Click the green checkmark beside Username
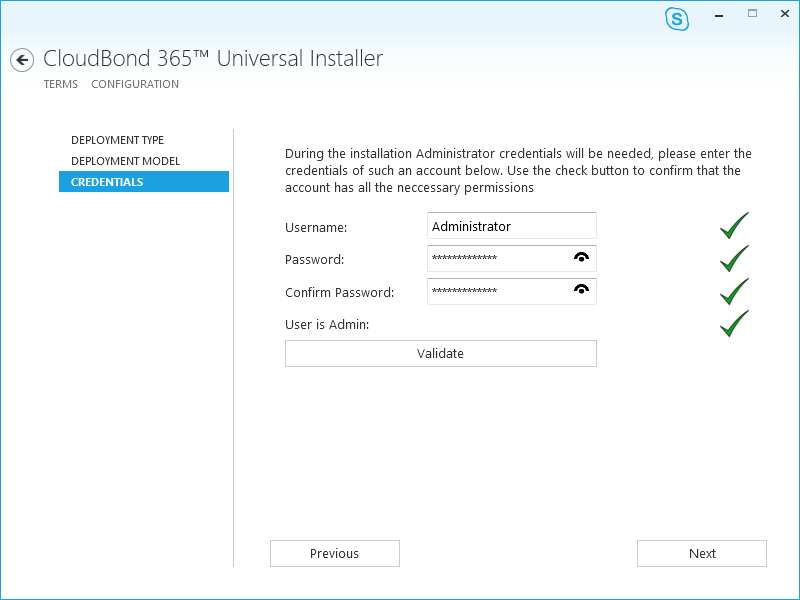800x600 pixels. [x=734, y=226]
